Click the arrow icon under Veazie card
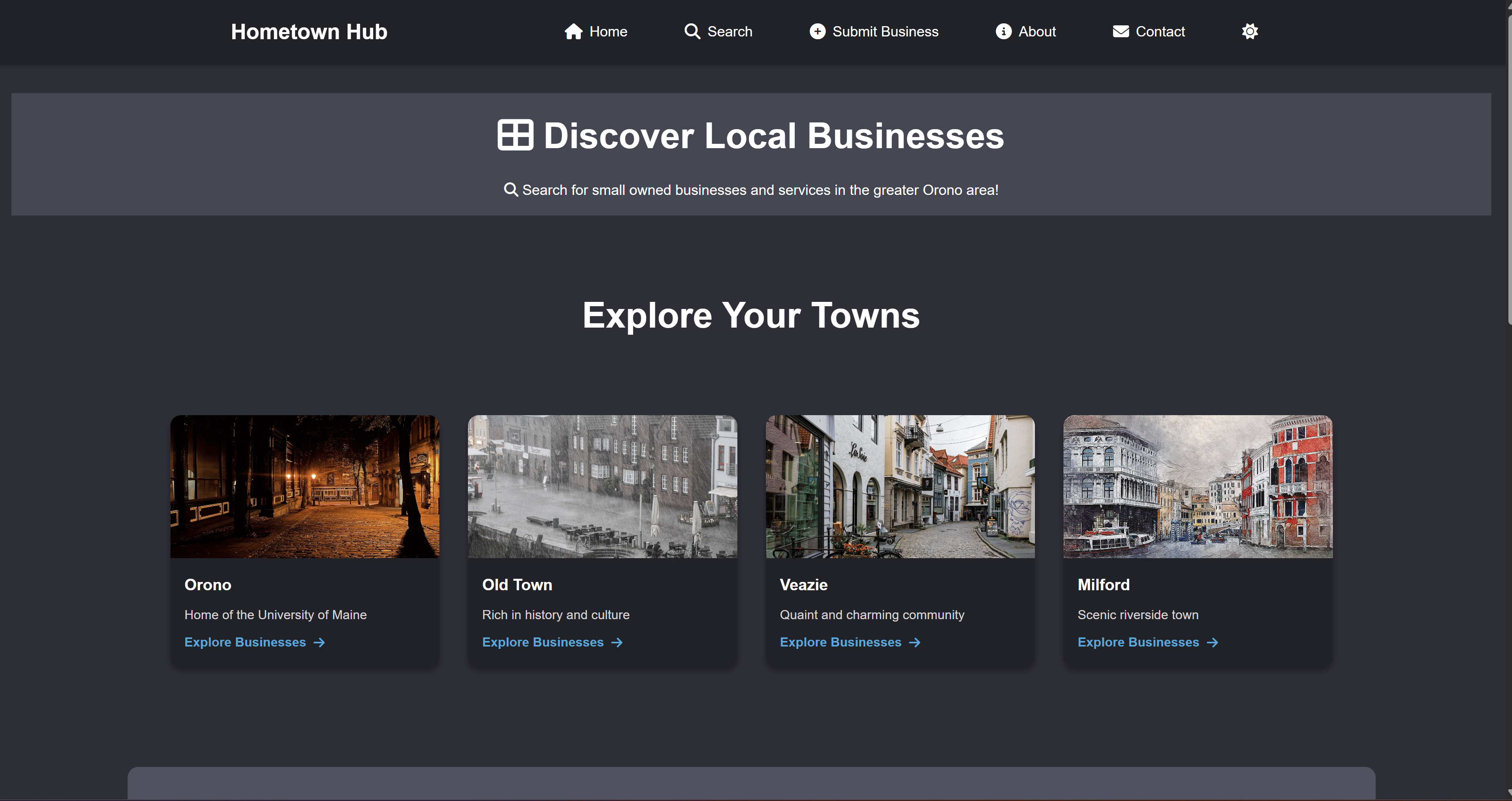 pyautogui.click(x=914, y=643)
